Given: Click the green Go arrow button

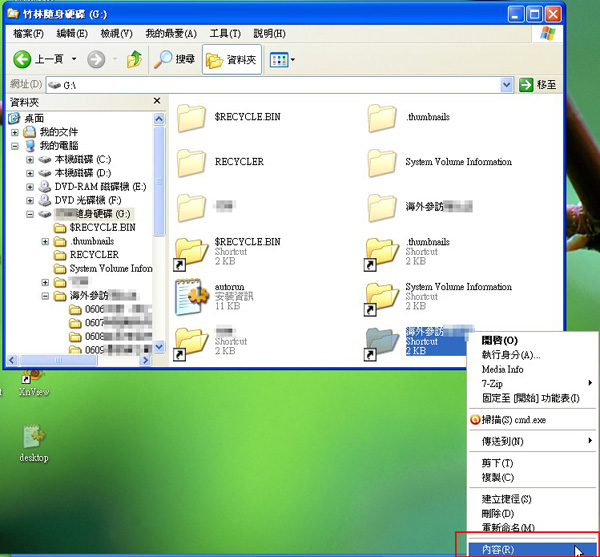Looking at the screenshot, I should click(x=526, y=85).
